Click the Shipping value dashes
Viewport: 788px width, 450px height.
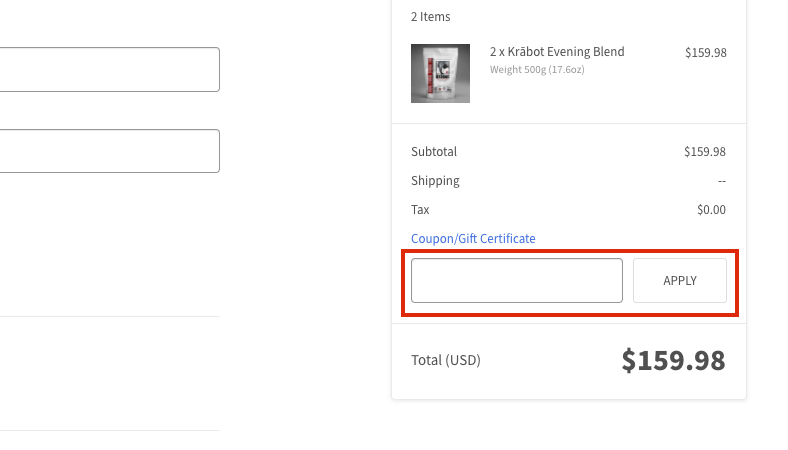(x=722, y=181)
